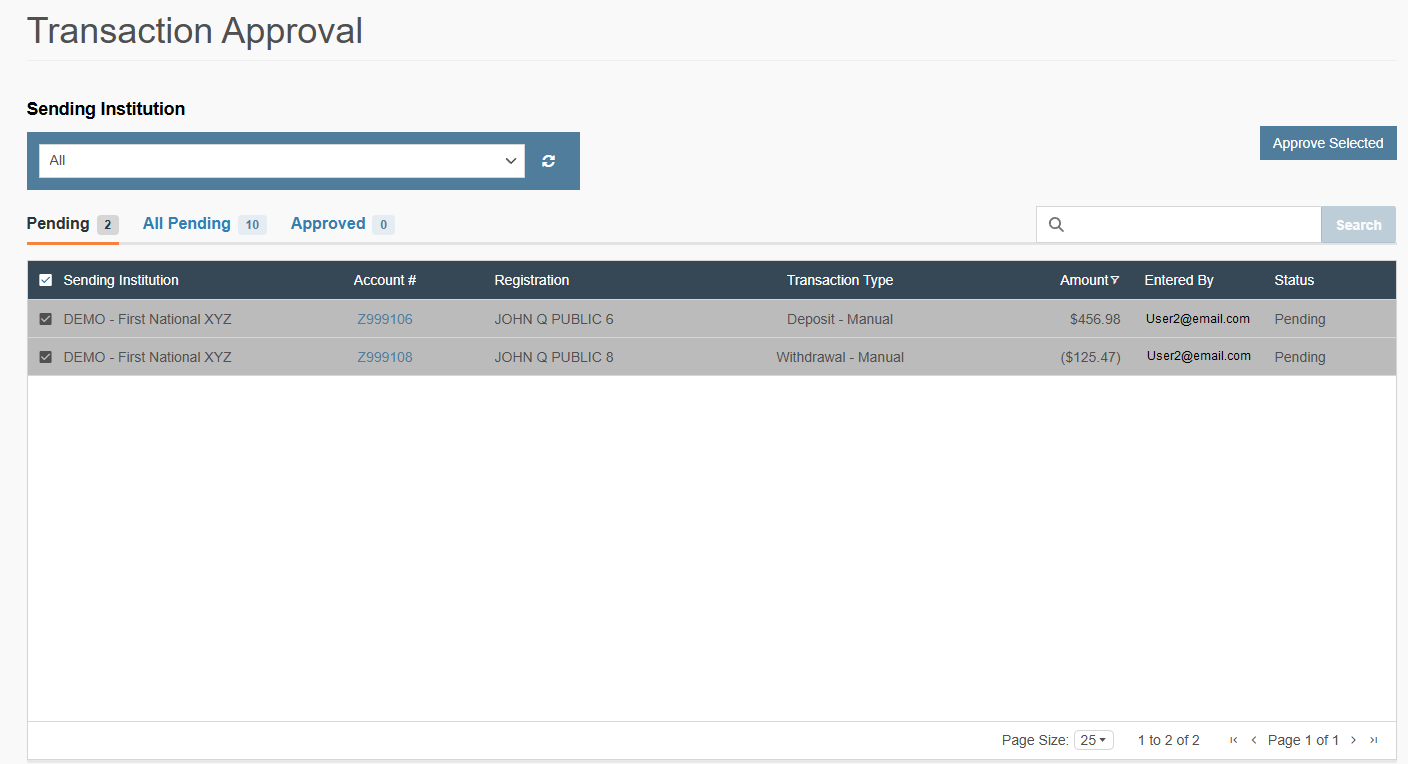Switch to the Approved tab

click(x=342, y=224)
